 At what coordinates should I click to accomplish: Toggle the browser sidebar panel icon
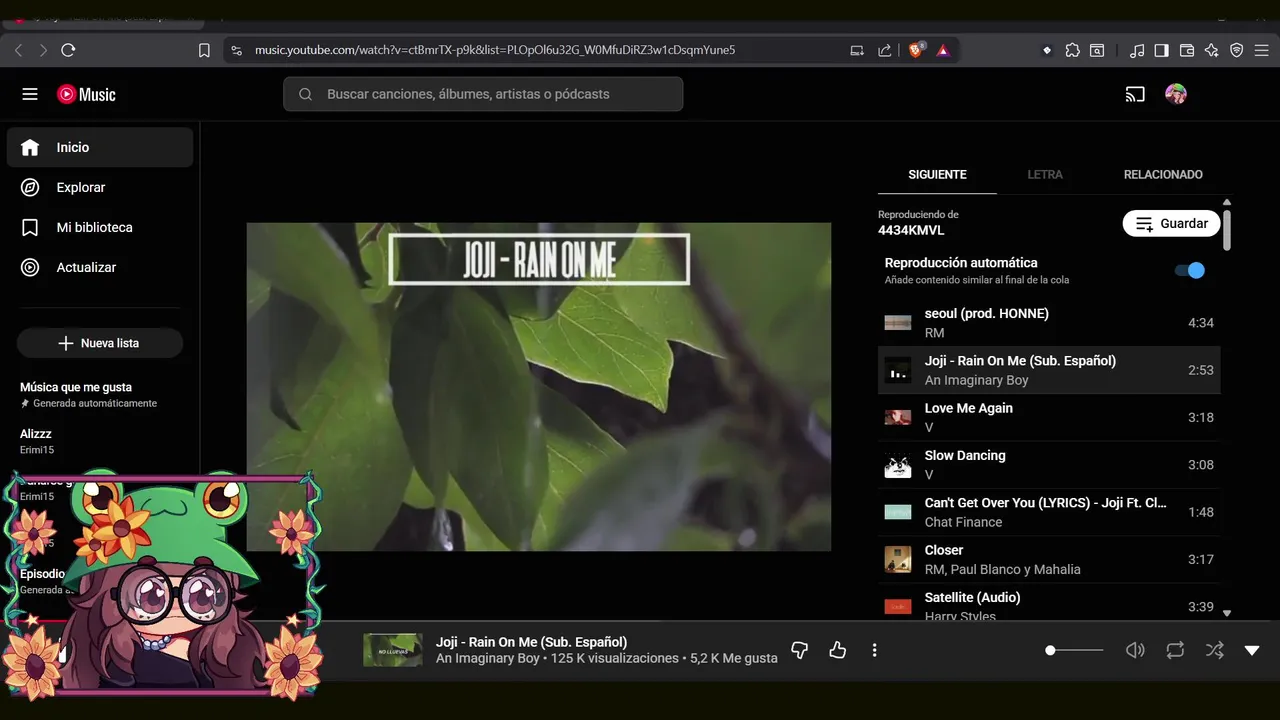pyautogui.click(x=1161, y=50)
